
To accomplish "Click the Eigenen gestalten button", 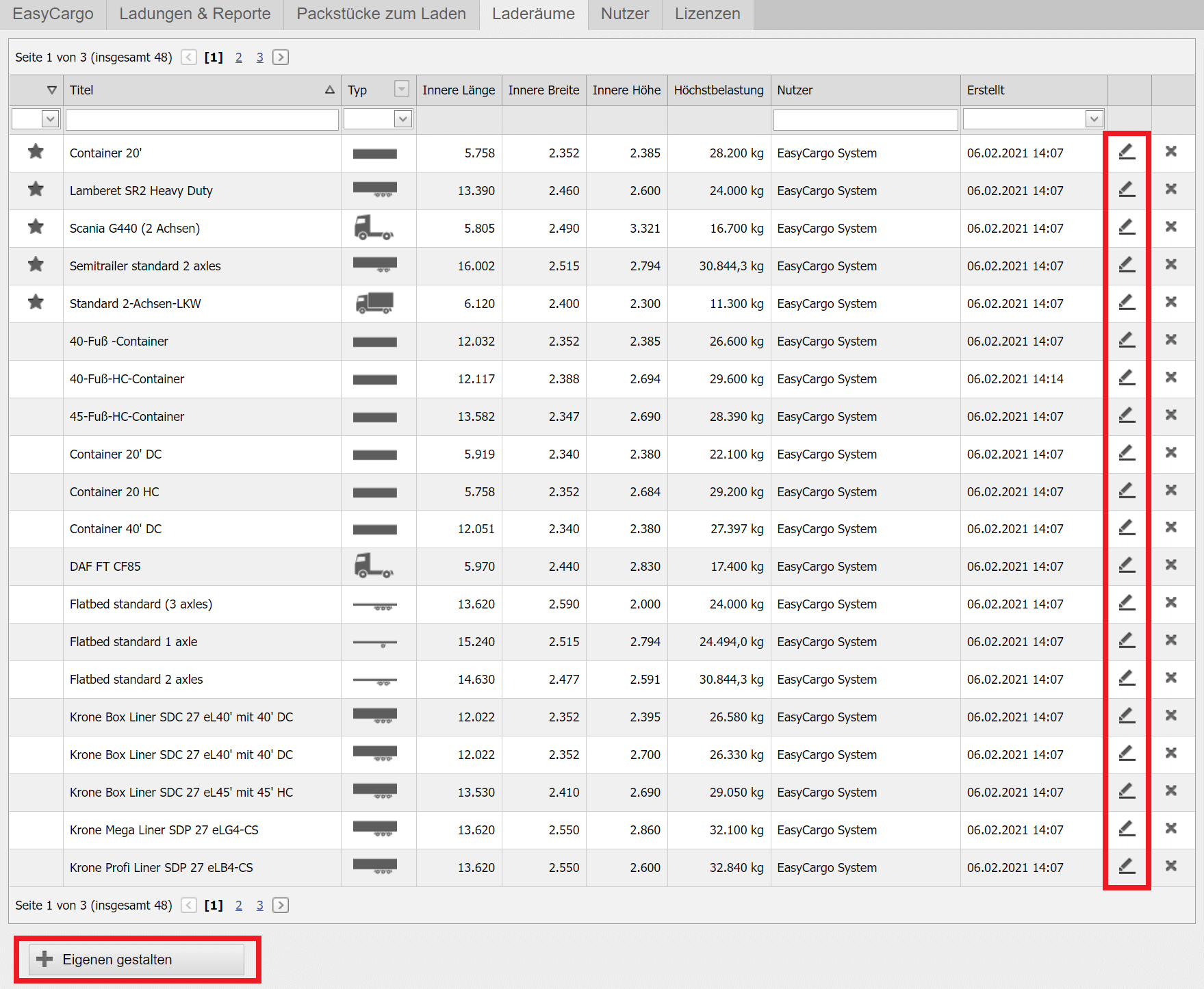I will (136, 960).
